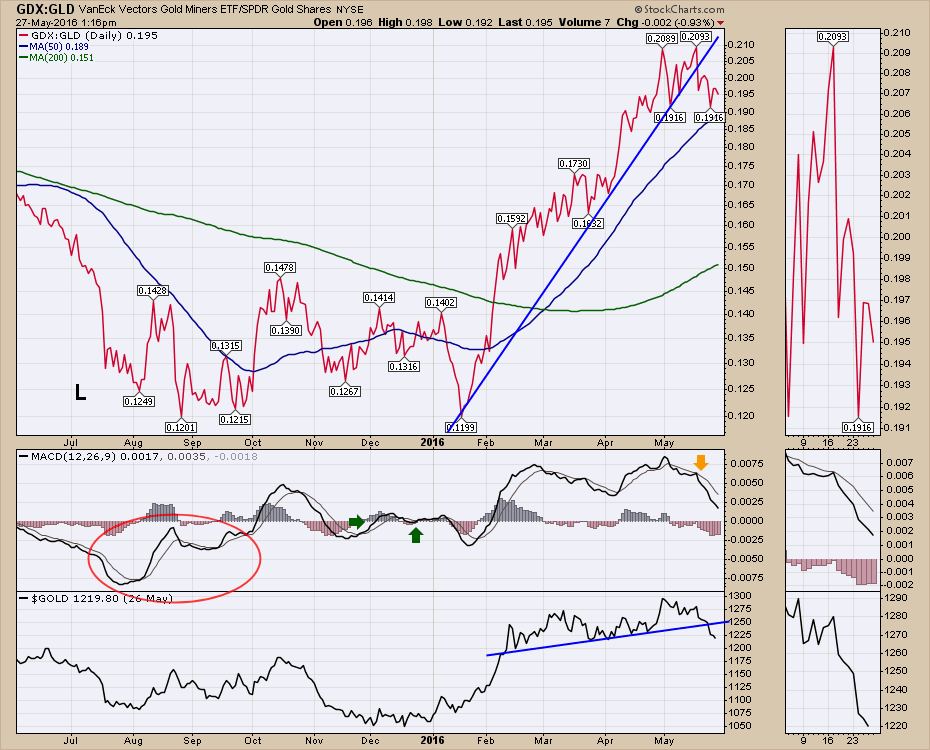Click the Open 0.196 value
Viewport: 930px width, 750px height.
click(343, 23)
